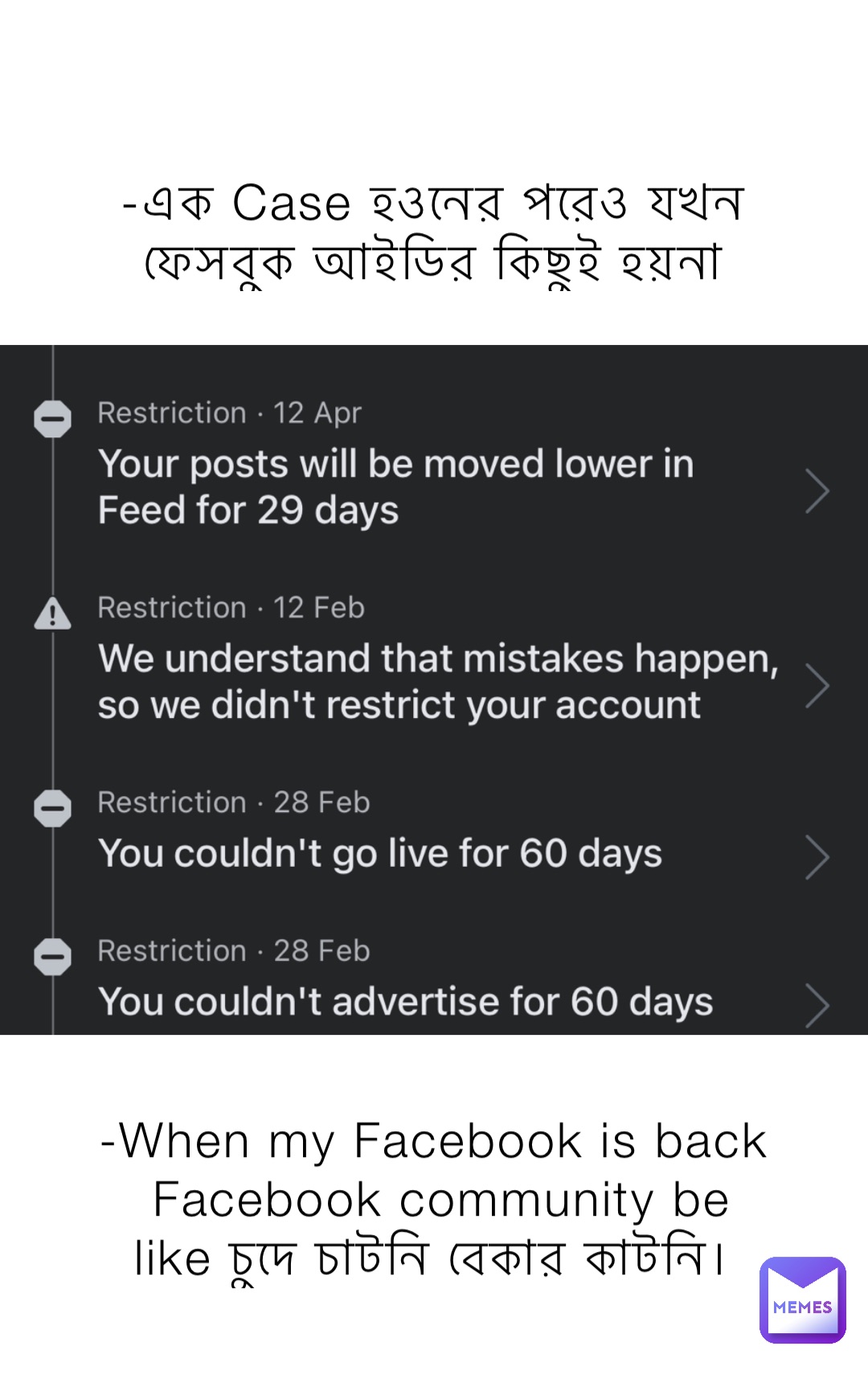This screenshot has height=1379, width=868.
Task: Open the purple MEMES envelope logo
Action: point(802,1299)
